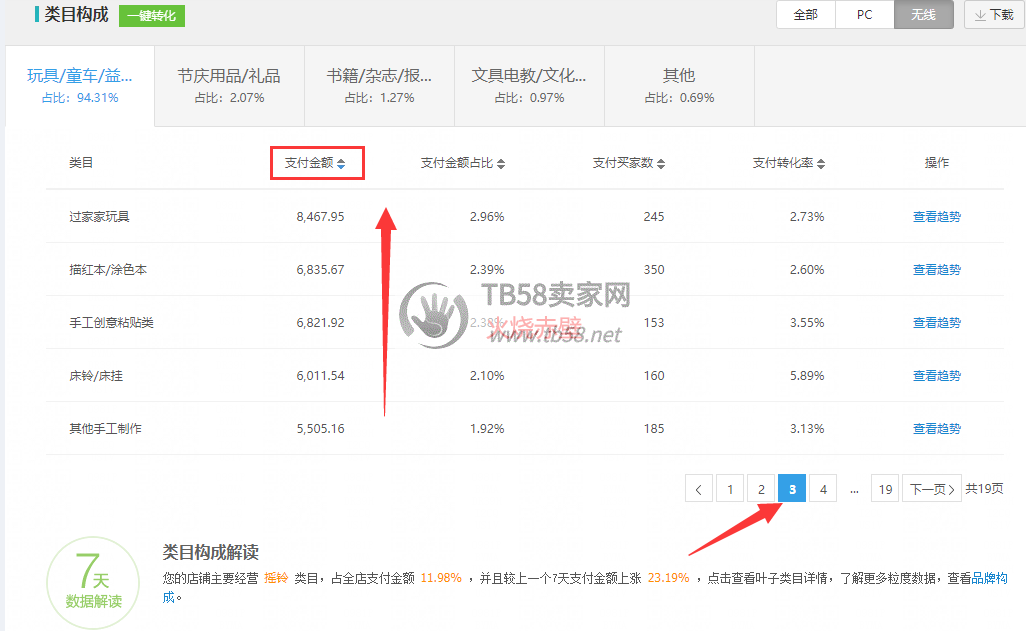Click the 6,821.92 payment amount
This screenshot has height=631, width=1026.
point(320,323)
